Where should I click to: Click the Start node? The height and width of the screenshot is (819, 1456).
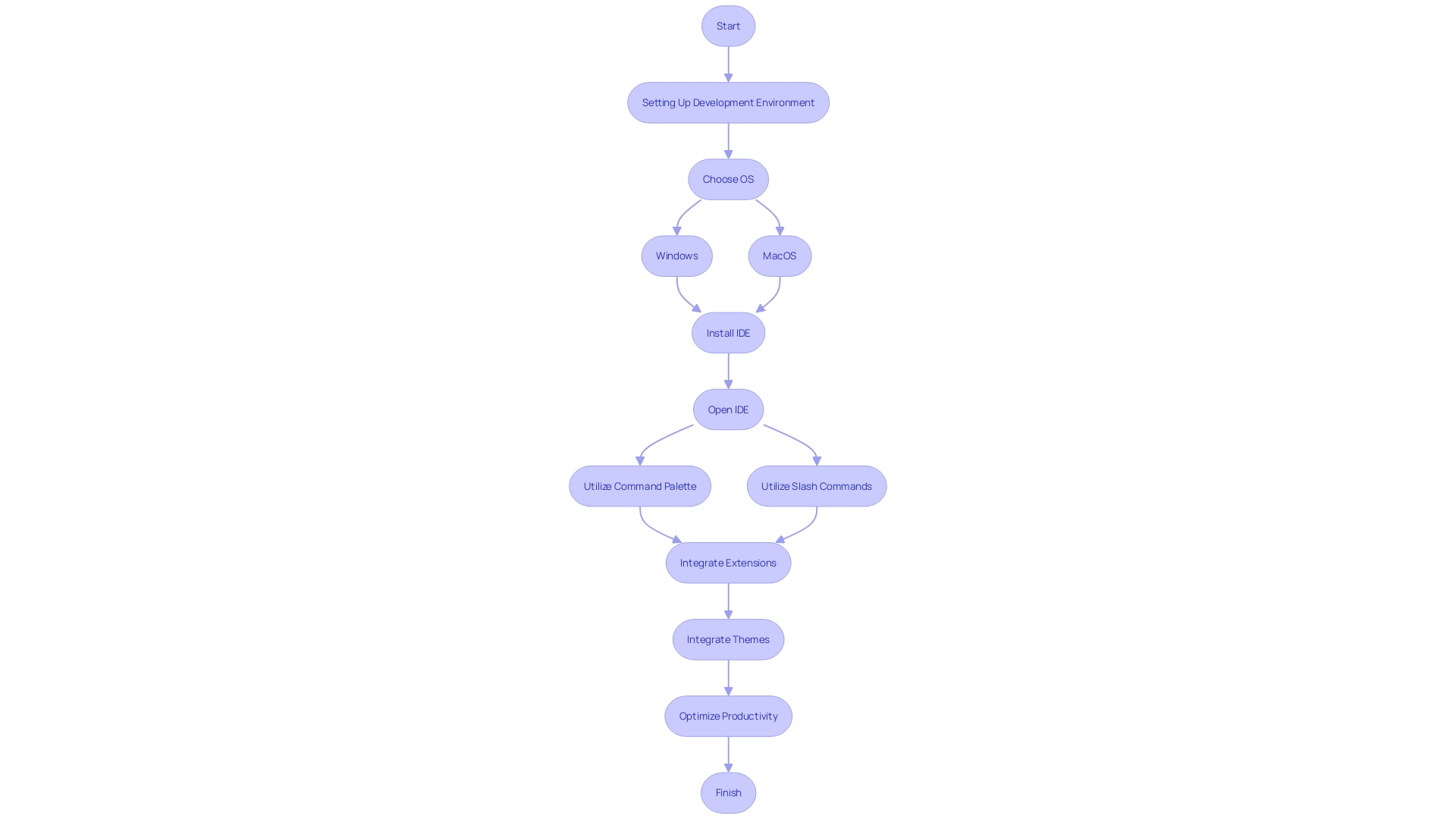click(x=728, y=26)
